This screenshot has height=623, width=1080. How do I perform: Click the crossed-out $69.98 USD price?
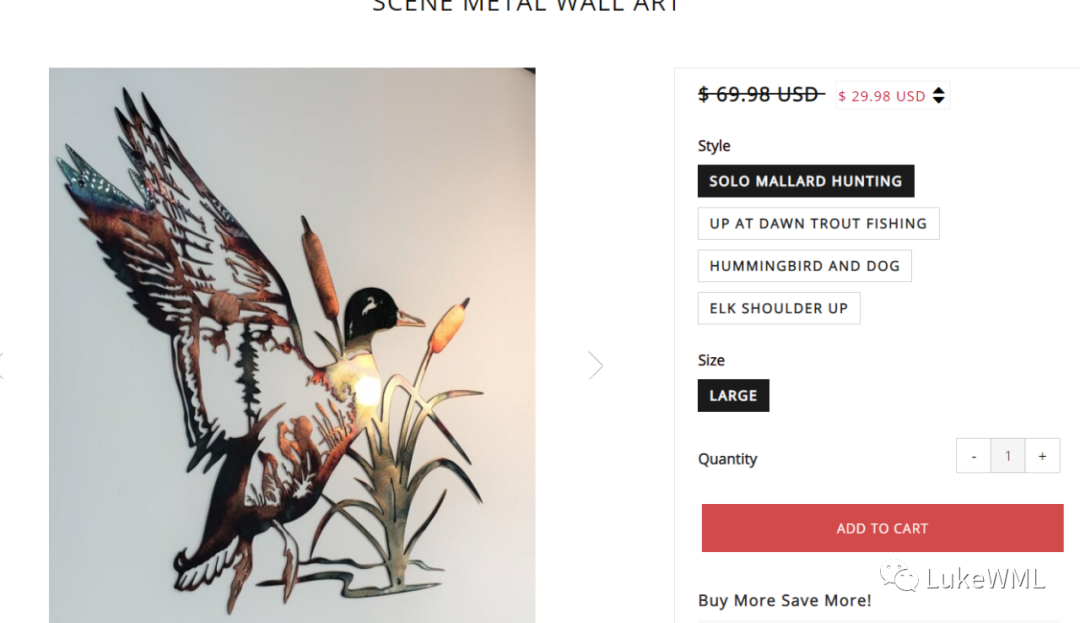(759, 95)
